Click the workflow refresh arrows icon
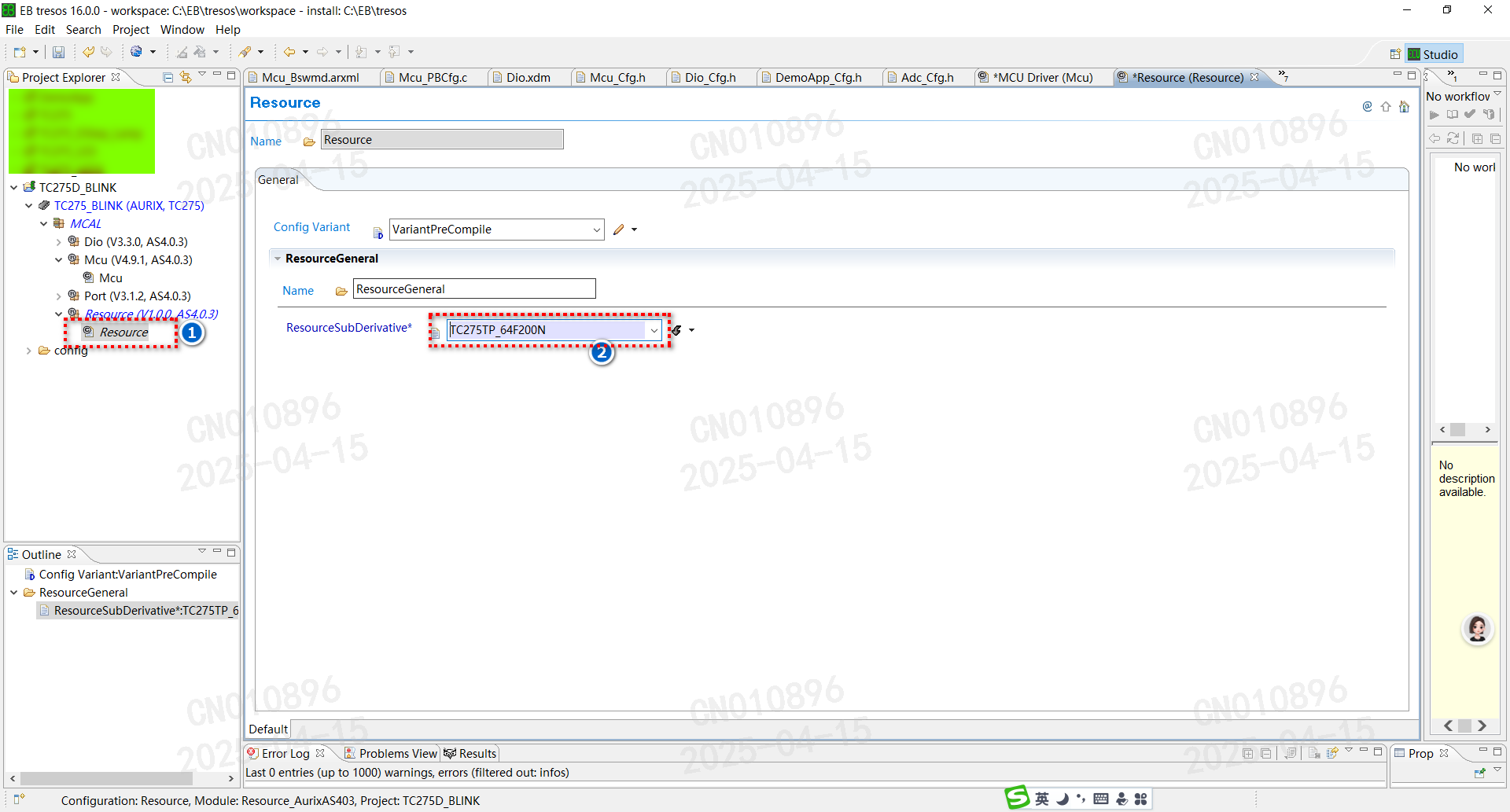The image size is (1510, 812). 1453,138
